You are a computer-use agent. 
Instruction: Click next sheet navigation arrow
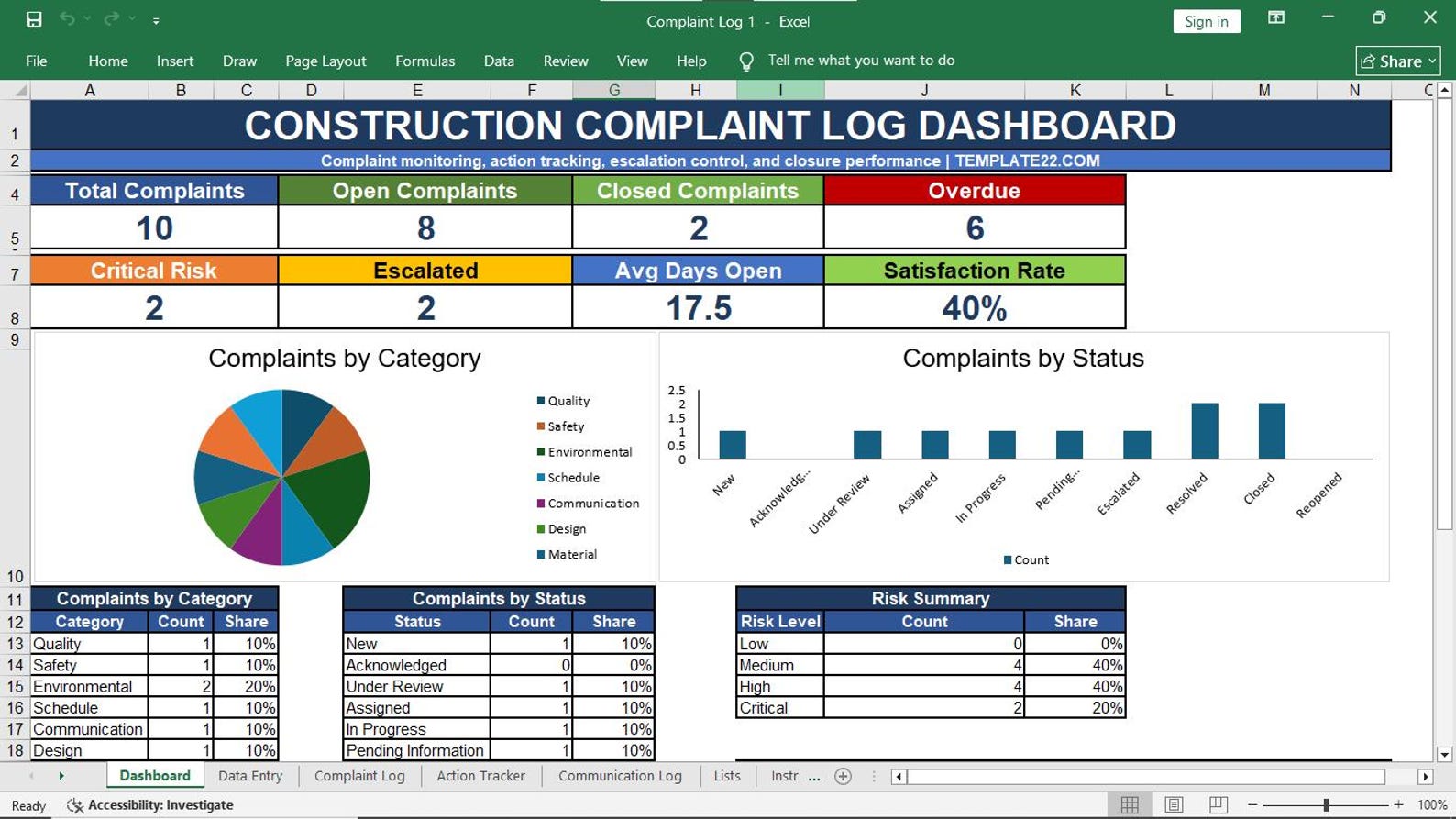point(61,776)
